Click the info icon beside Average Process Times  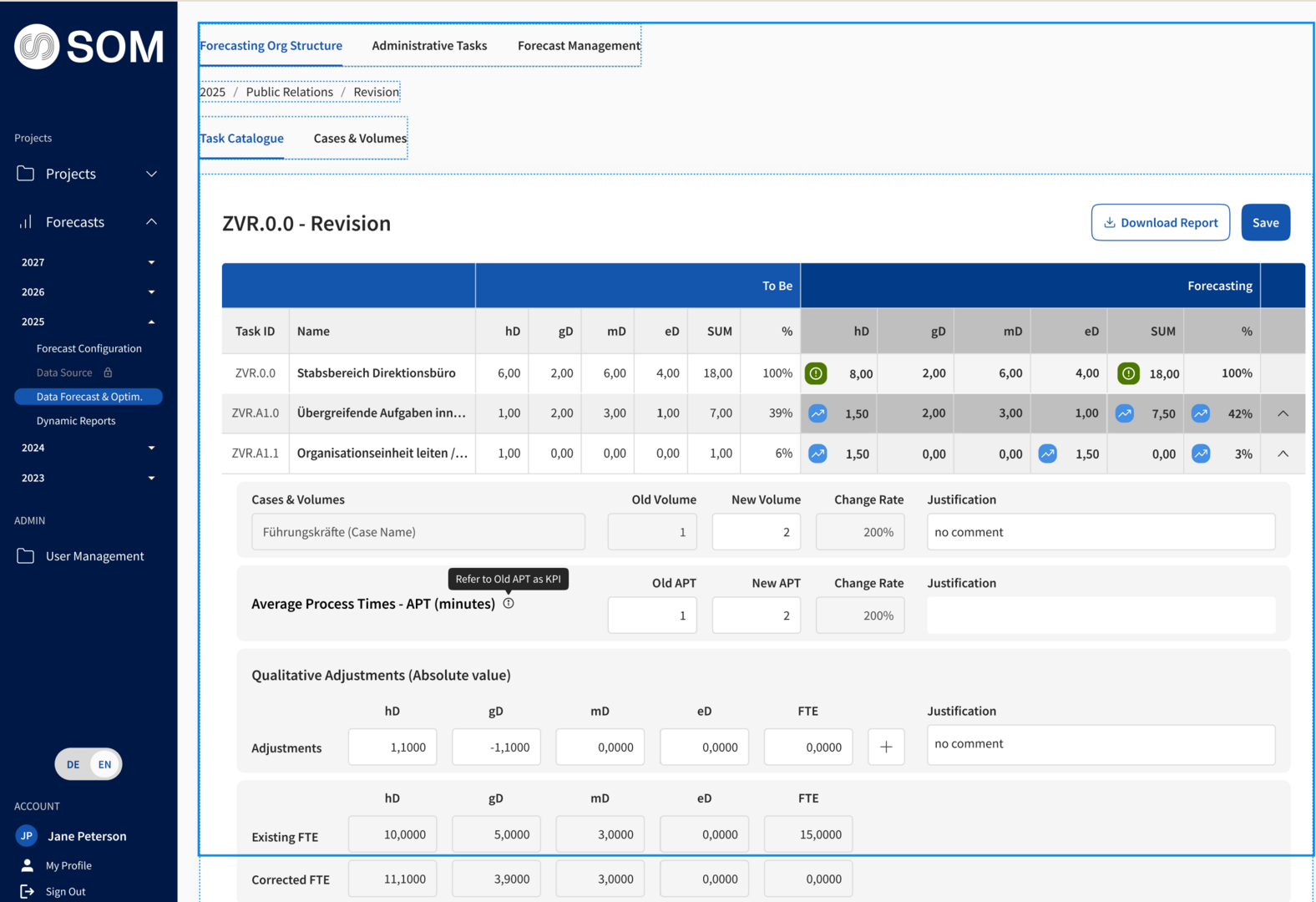[509, 603]
